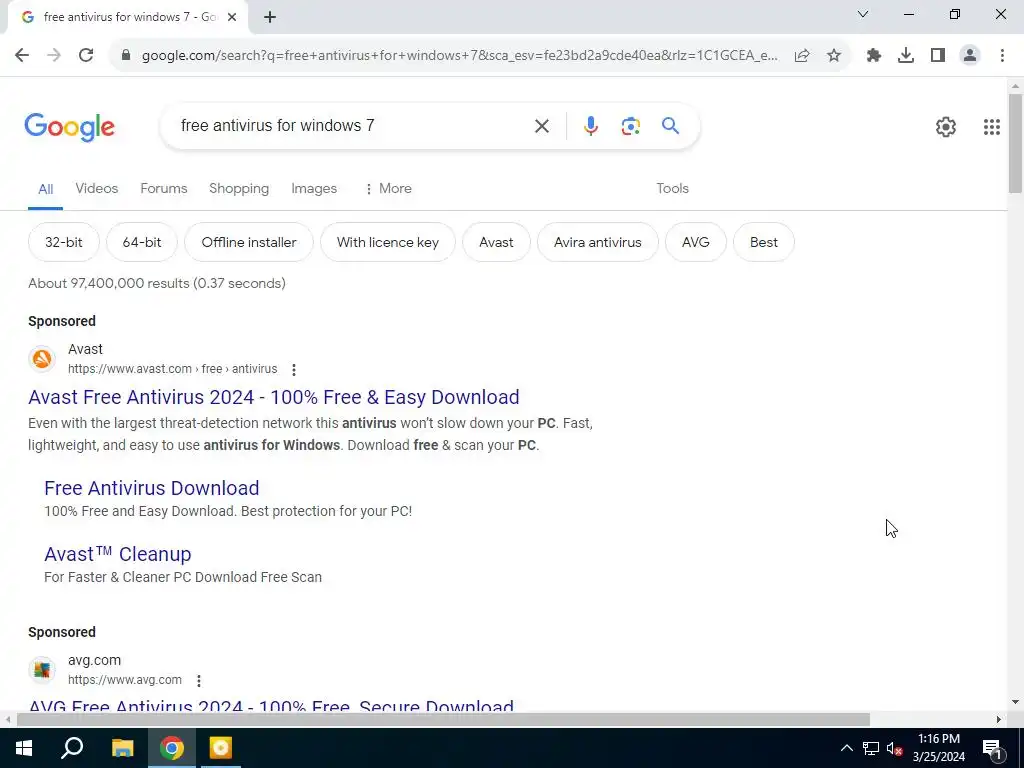Image resolution: width=1024 pixels, height=768 pixels.
Task: Open network status tray icon
Action: pyautogui.click(x=871, y=748)
